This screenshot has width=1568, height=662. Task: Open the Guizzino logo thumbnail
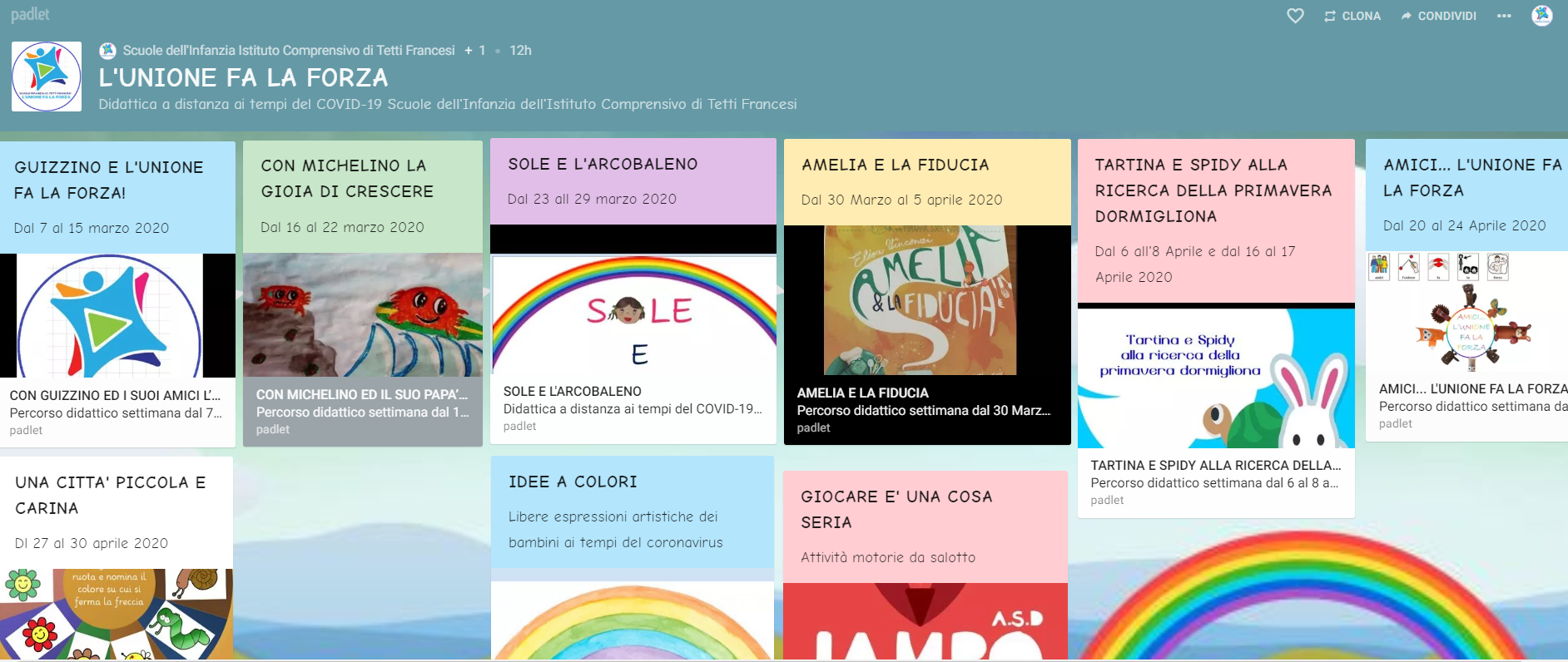117,315
